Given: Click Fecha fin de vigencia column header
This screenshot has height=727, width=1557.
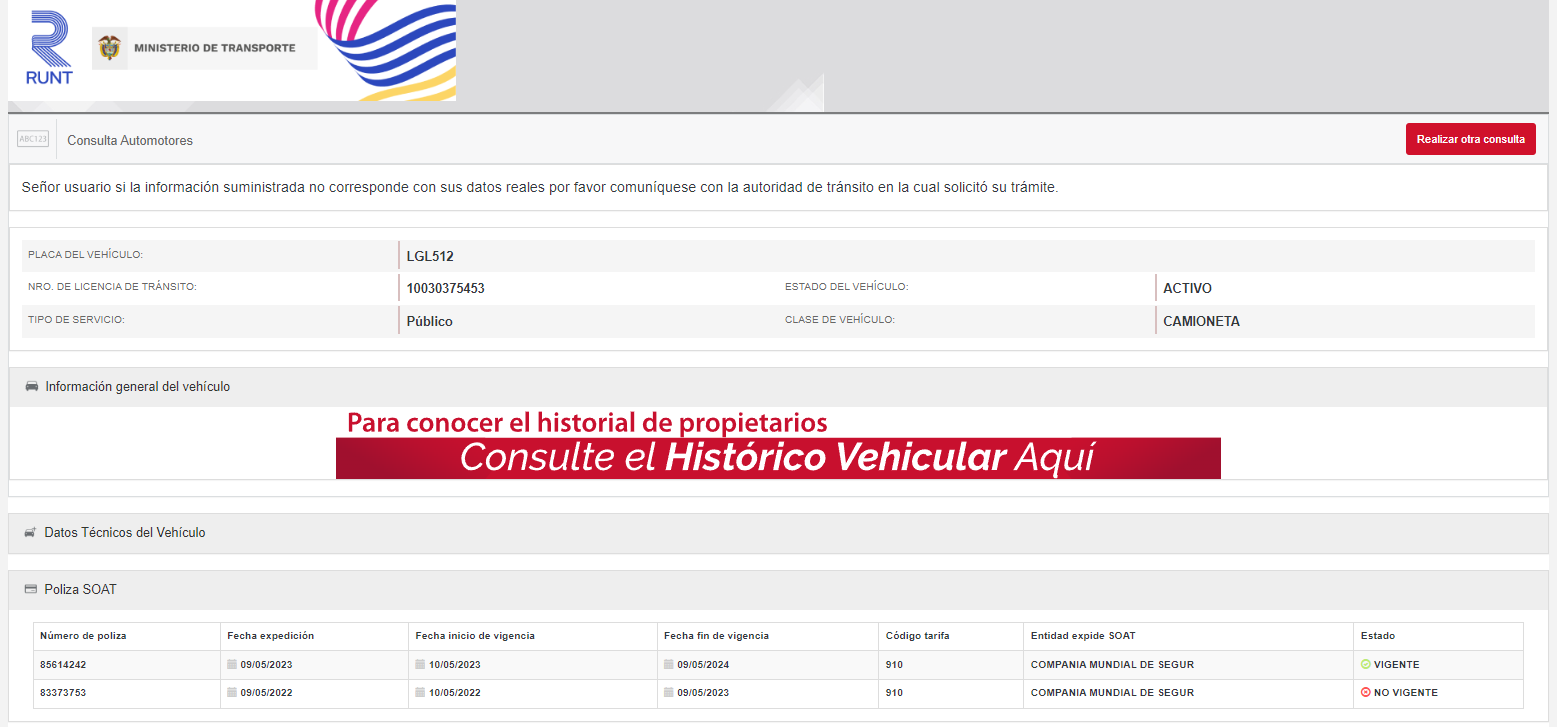Looking at the screenshot, I should pyautogui.click(x=716, y=636).
